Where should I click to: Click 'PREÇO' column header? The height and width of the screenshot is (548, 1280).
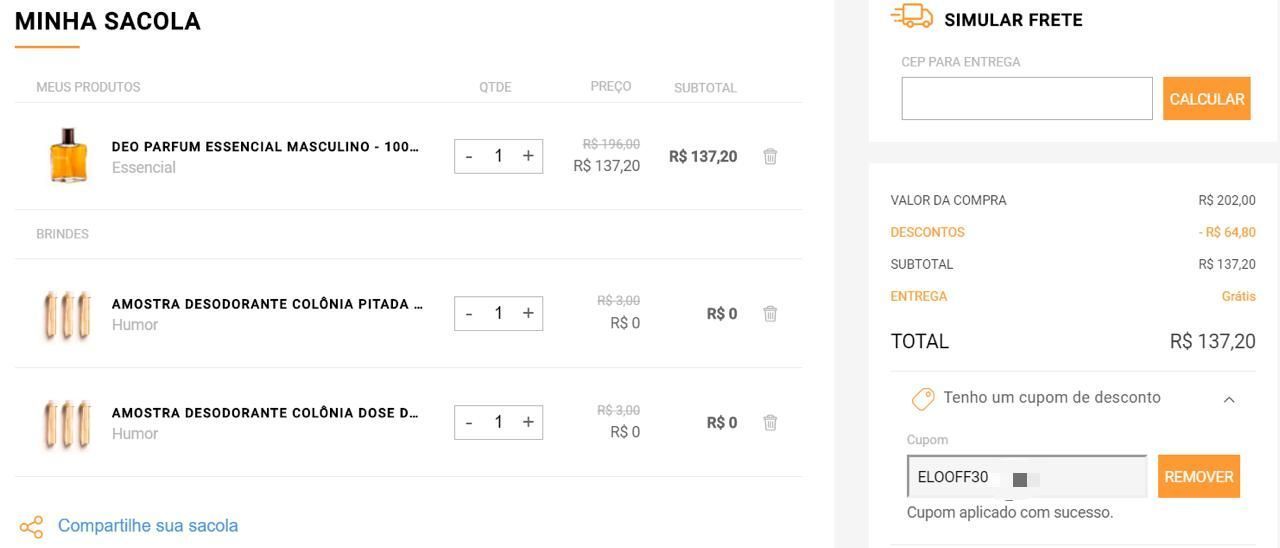coord(611,86)
